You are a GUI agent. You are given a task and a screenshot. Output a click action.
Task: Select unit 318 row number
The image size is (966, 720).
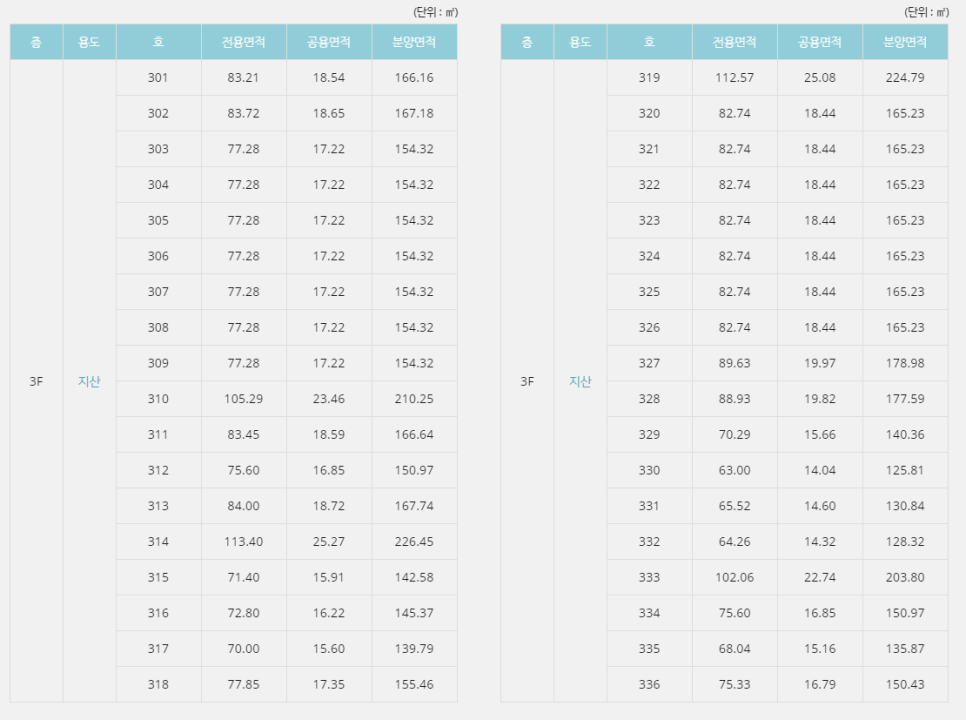pos(158,685)
